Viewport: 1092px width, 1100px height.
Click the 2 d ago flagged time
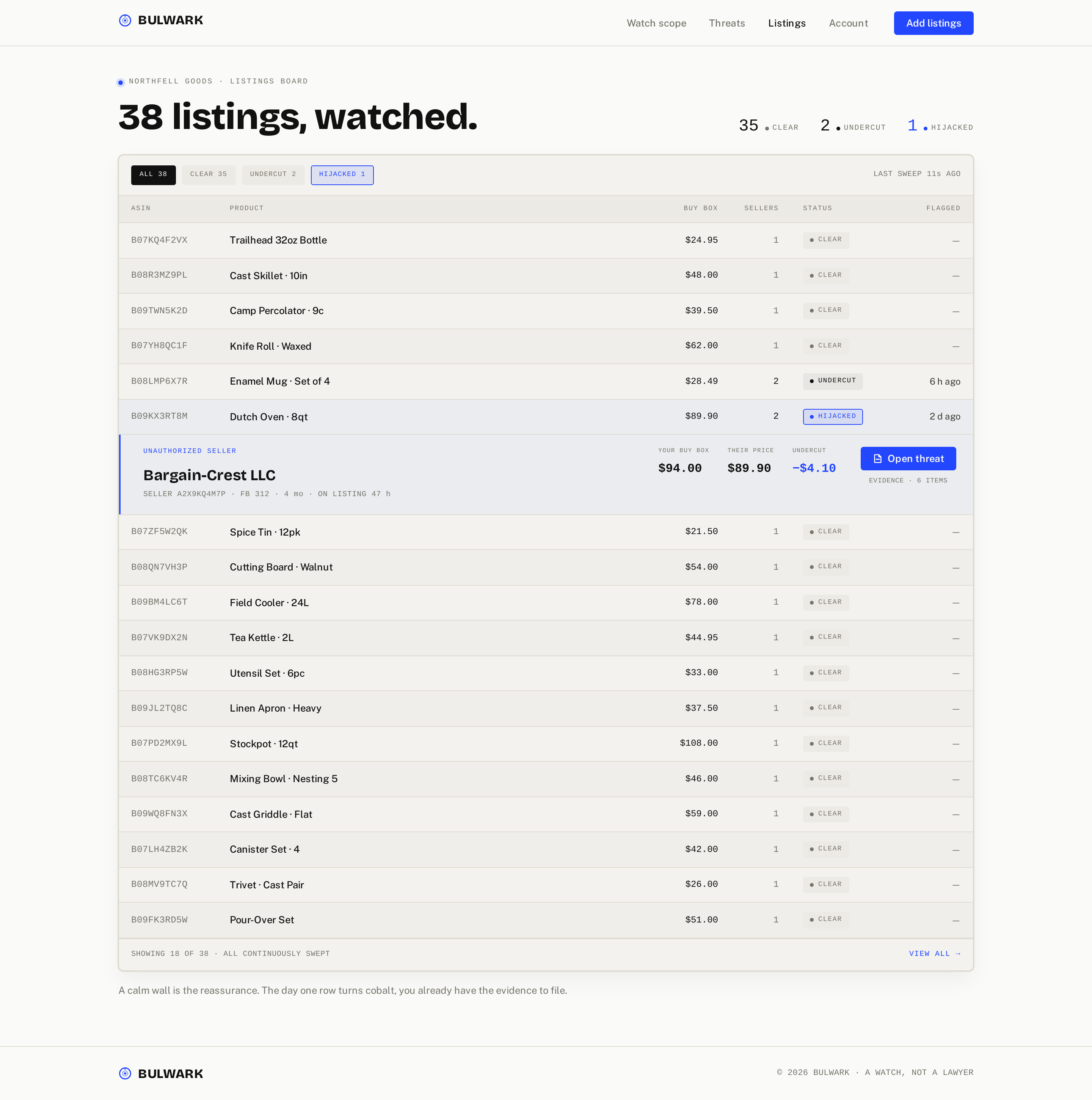coord(945,417)
